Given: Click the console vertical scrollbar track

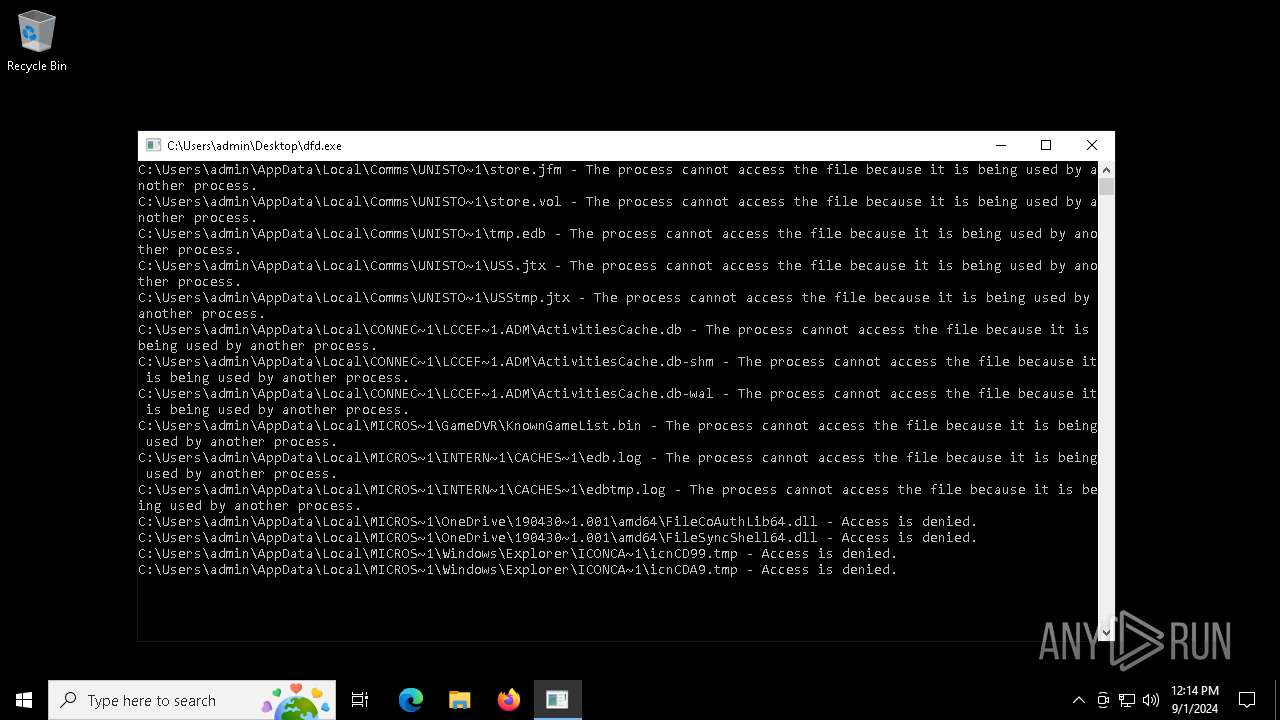Looking at the screenshot, I should point(1106,400).
